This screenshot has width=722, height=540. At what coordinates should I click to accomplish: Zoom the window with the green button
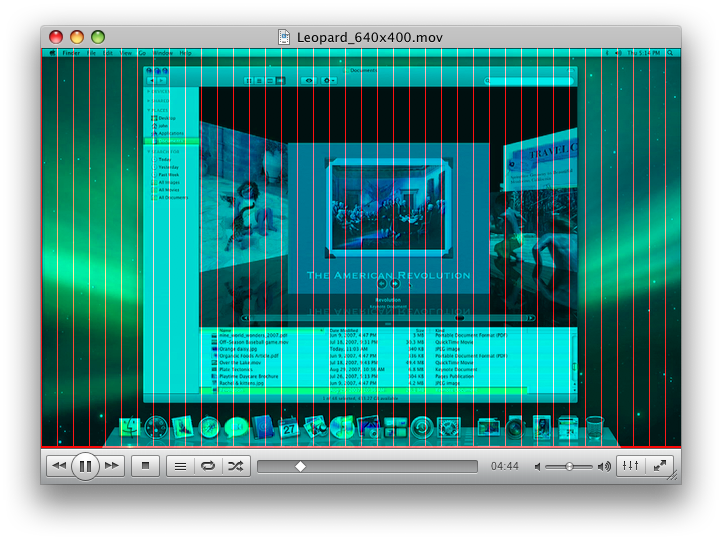[x=98, y=37]
